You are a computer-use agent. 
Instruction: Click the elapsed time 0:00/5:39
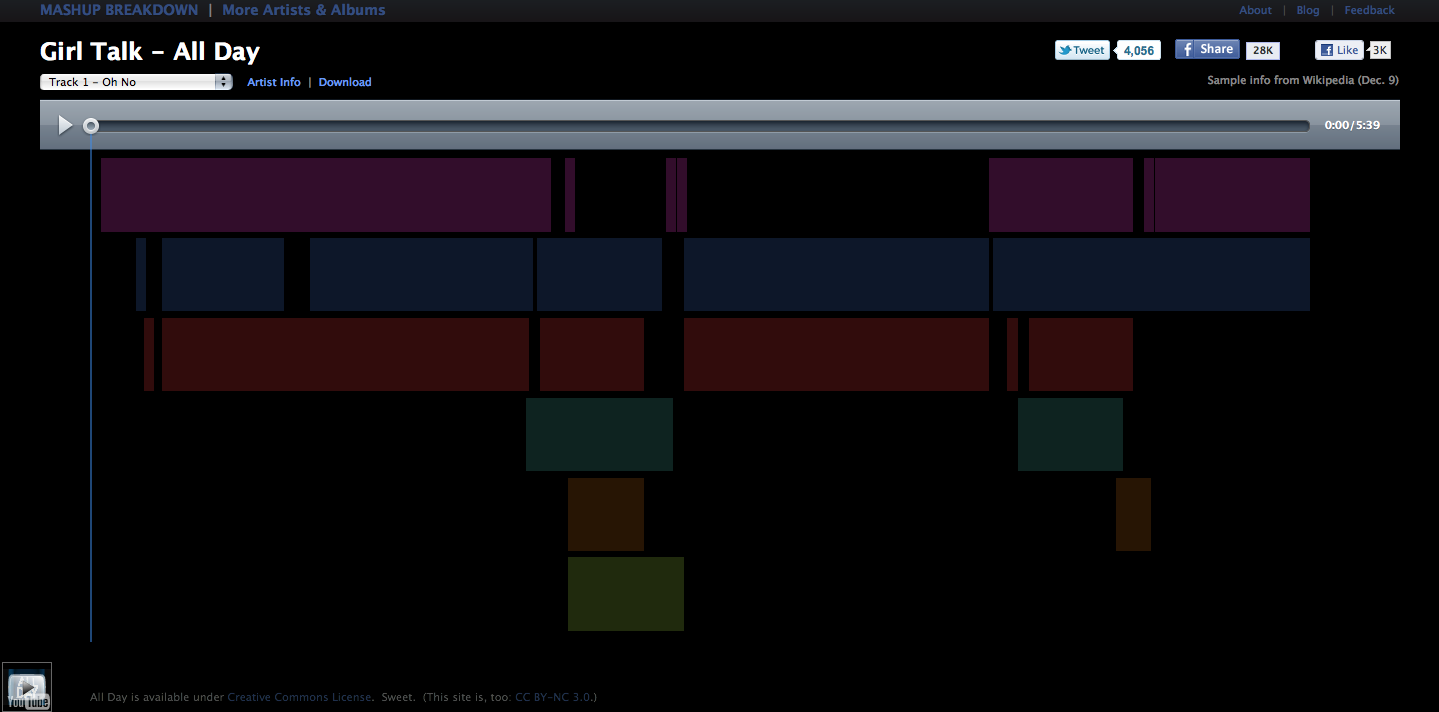1352,125
